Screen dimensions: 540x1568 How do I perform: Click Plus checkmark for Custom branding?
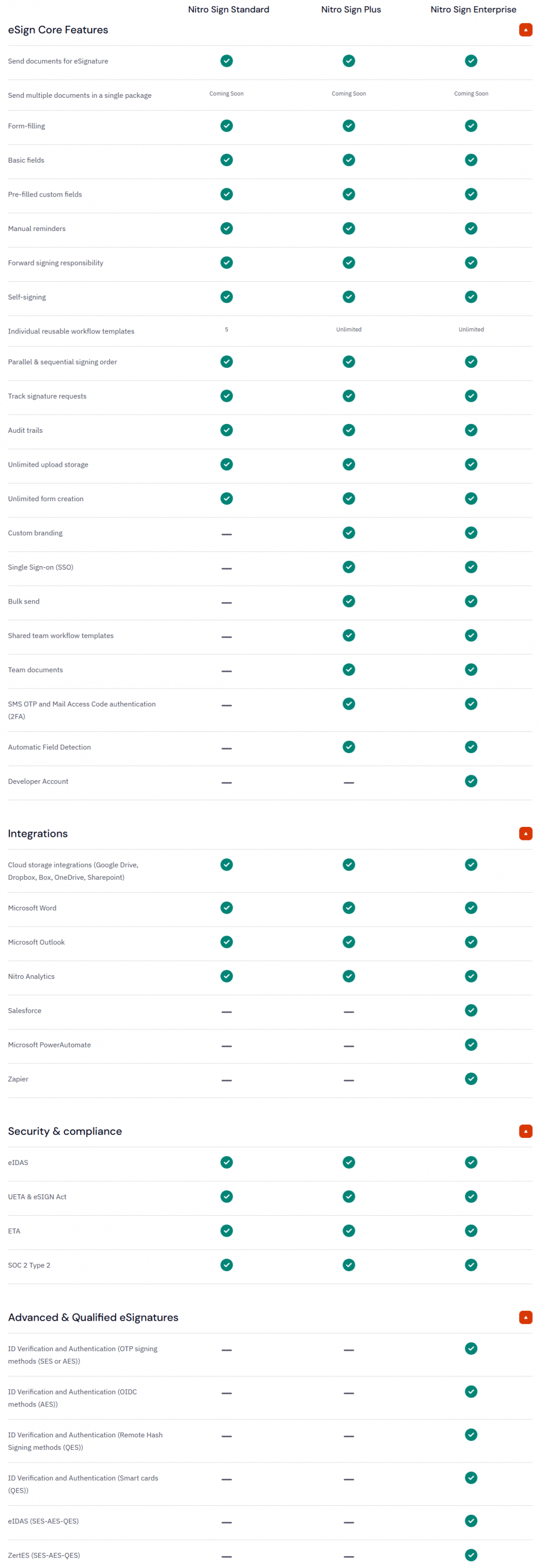coord(349,533)
